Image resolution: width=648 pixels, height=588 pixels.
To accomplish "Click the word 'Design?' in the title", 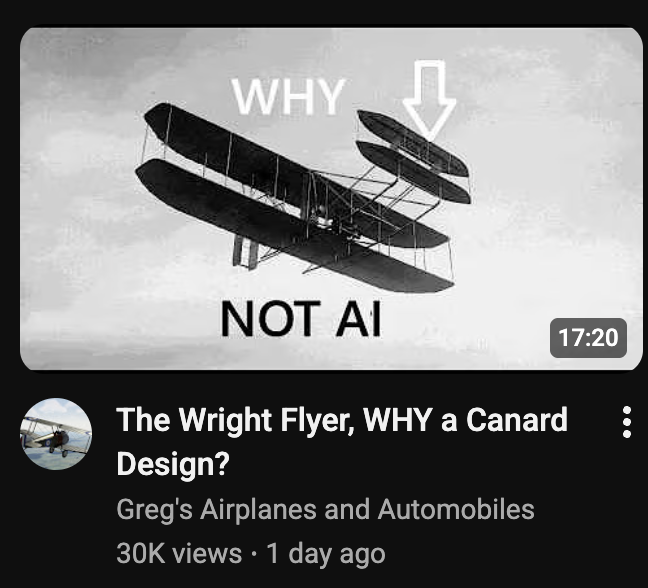I will [173, 464].
